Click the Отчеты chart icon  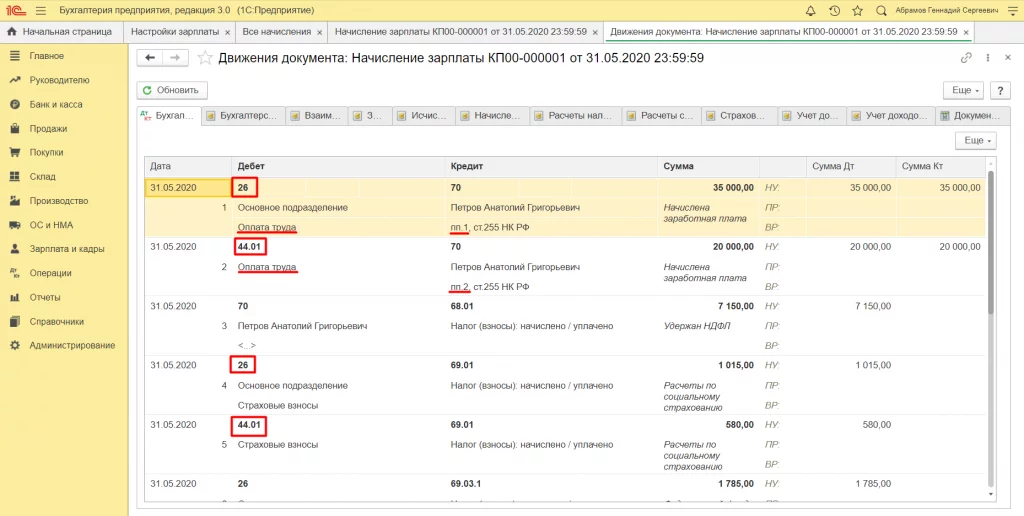coord(15,297)
